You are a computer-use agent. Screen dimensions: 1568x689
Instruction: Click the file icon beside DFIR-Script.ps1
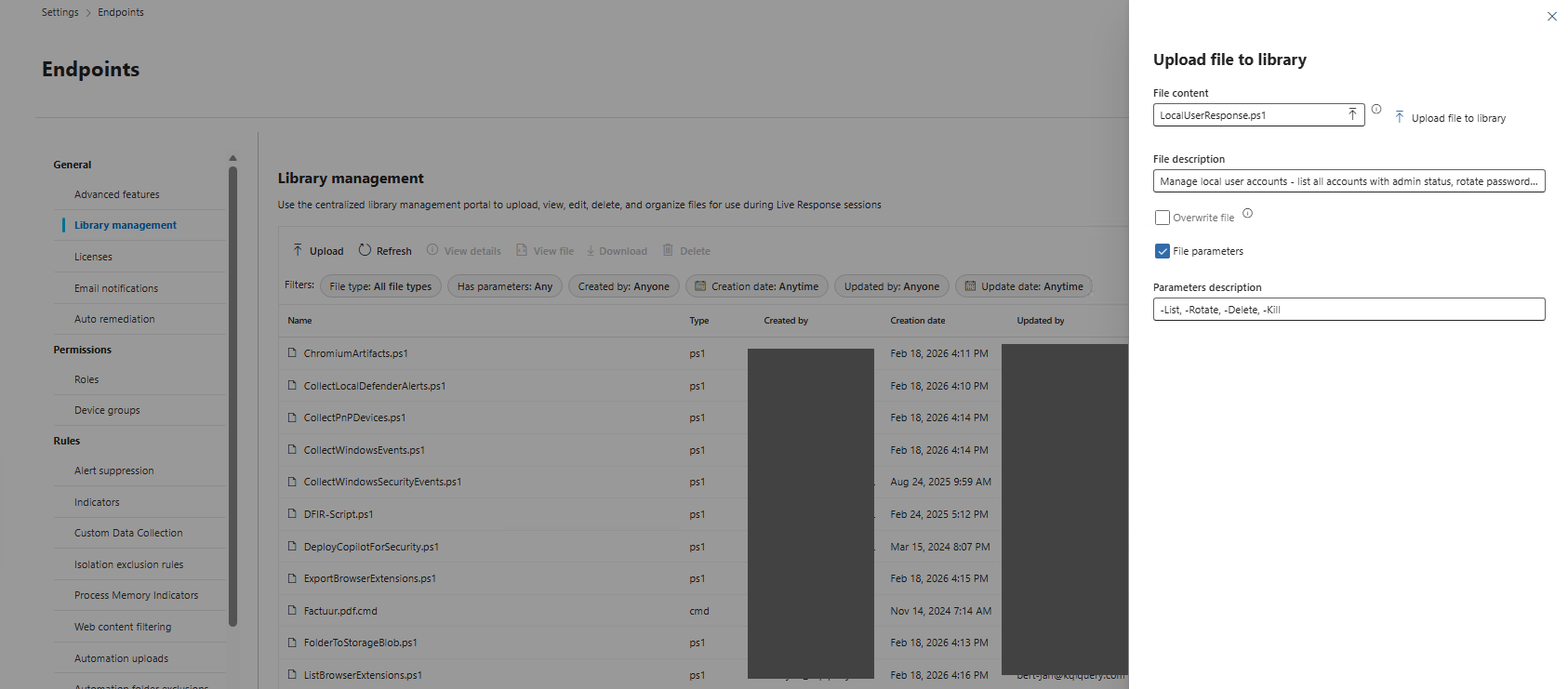292,513
